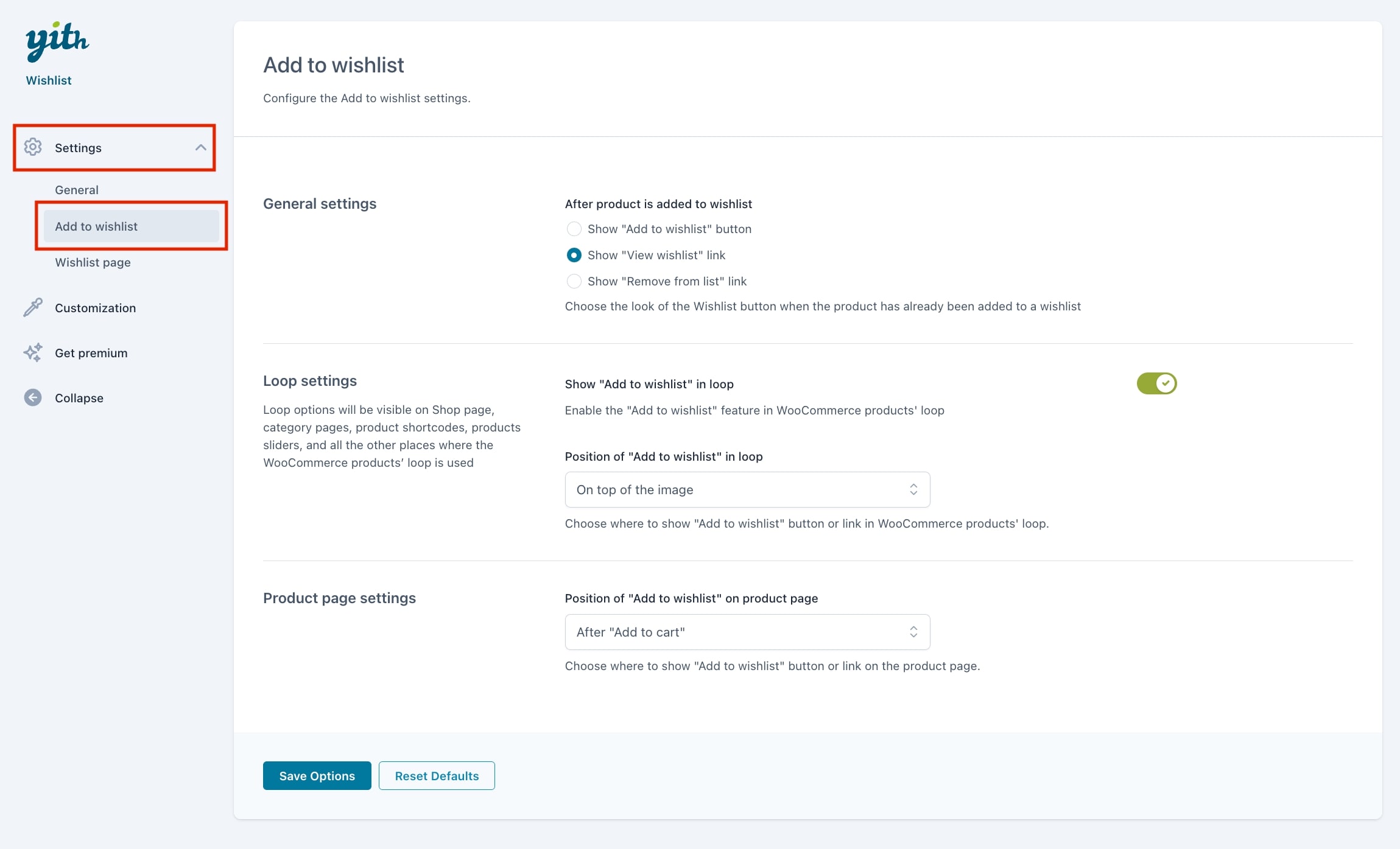Collapse the Settings menu chevron
Screen dimensions: 1400x849
coord(200,147)
